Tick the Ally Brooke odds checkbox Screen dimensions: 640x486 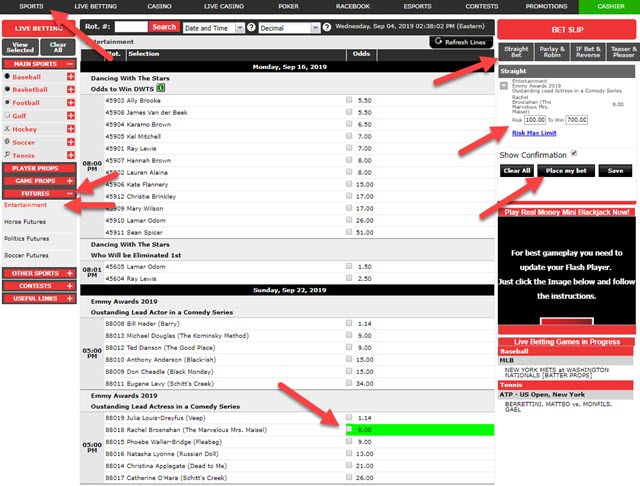click(348, 101)
